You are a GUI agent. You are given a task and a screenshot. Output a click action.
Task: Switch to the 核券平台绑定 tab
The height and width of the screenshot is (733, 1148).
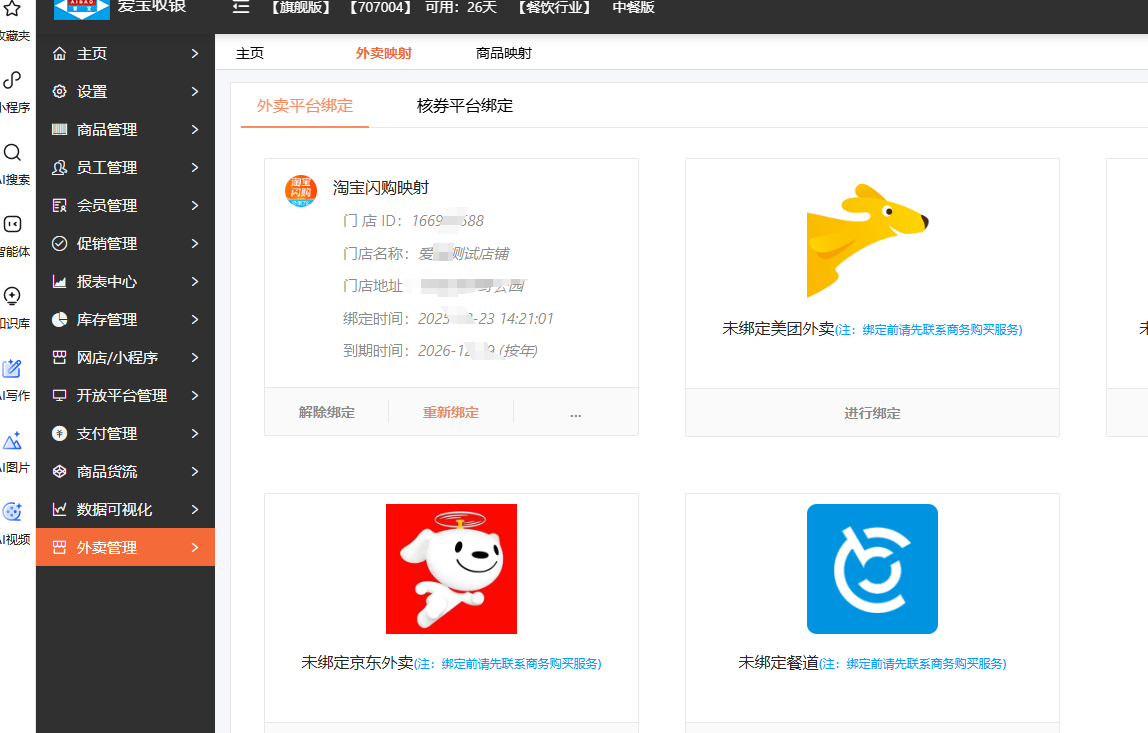[465, 106]
